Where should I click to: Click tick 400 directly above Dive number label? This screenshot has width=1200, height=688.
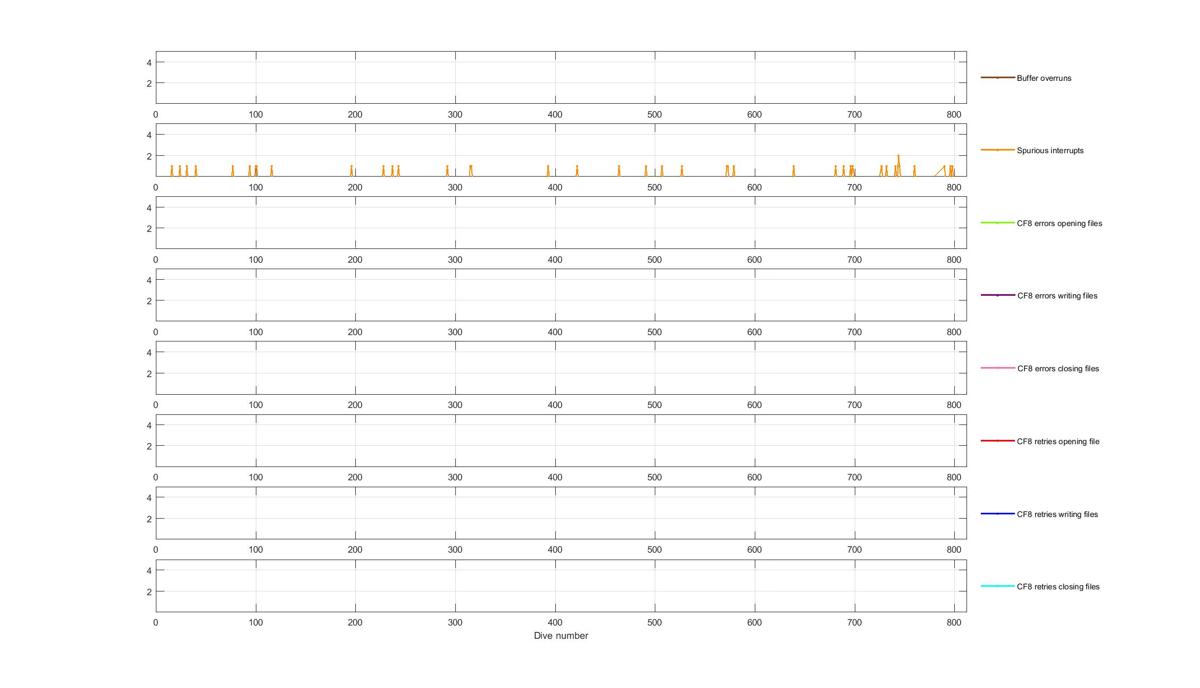[x=554, y=622]
